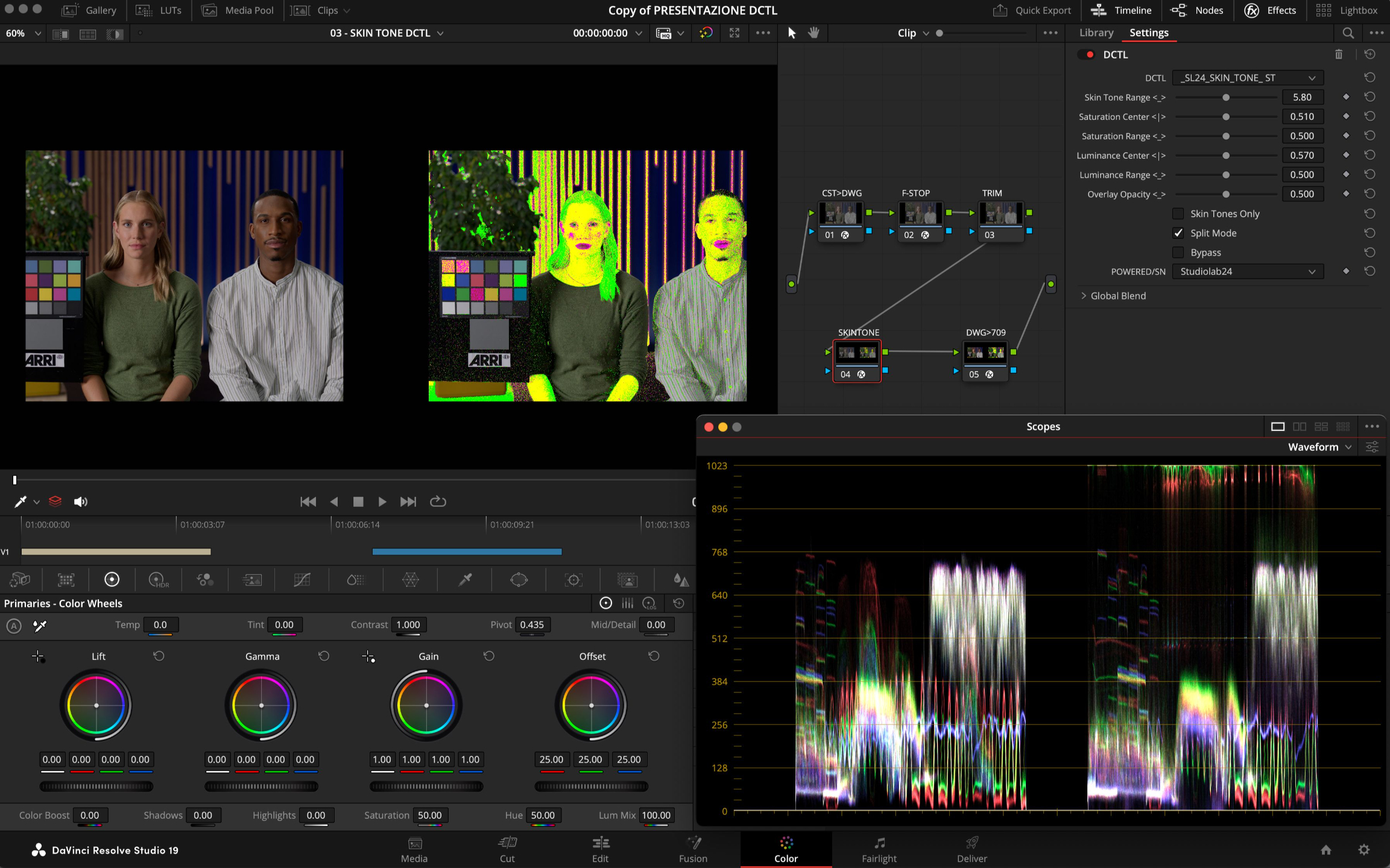
Task: Select the hand pan tool
Action: (813, 33)
